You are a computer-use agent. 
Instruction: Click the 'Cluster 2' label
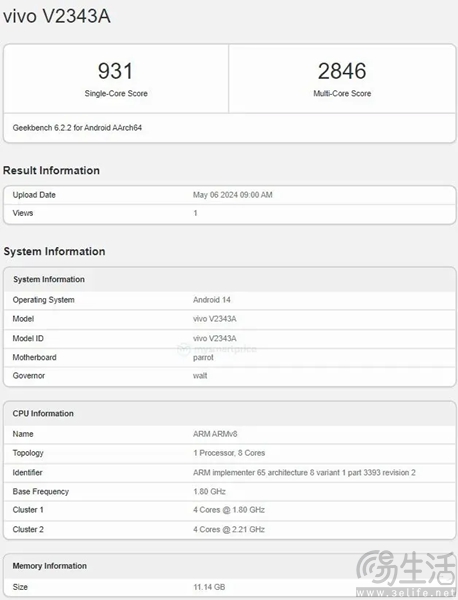(x=28, y=530)
